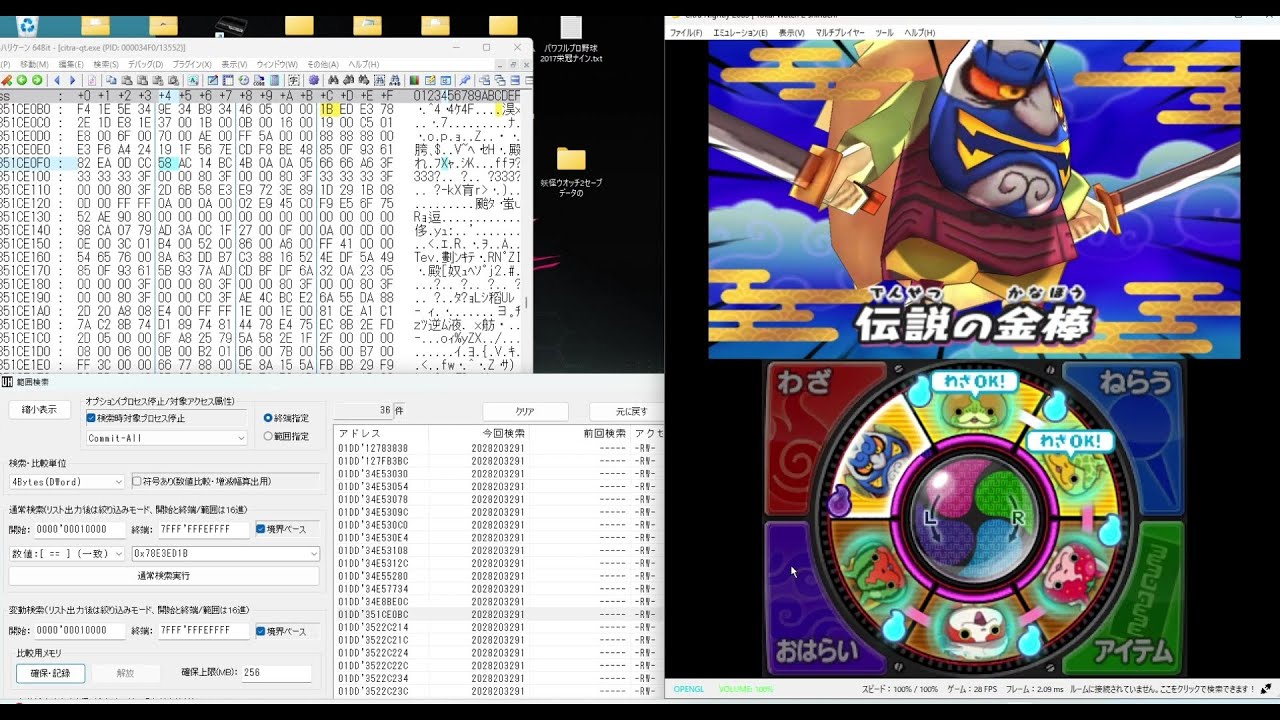The width and height of the screenshot is (1280, 720).
Task: Select result row 01DD'12783838
Action: 498,448
